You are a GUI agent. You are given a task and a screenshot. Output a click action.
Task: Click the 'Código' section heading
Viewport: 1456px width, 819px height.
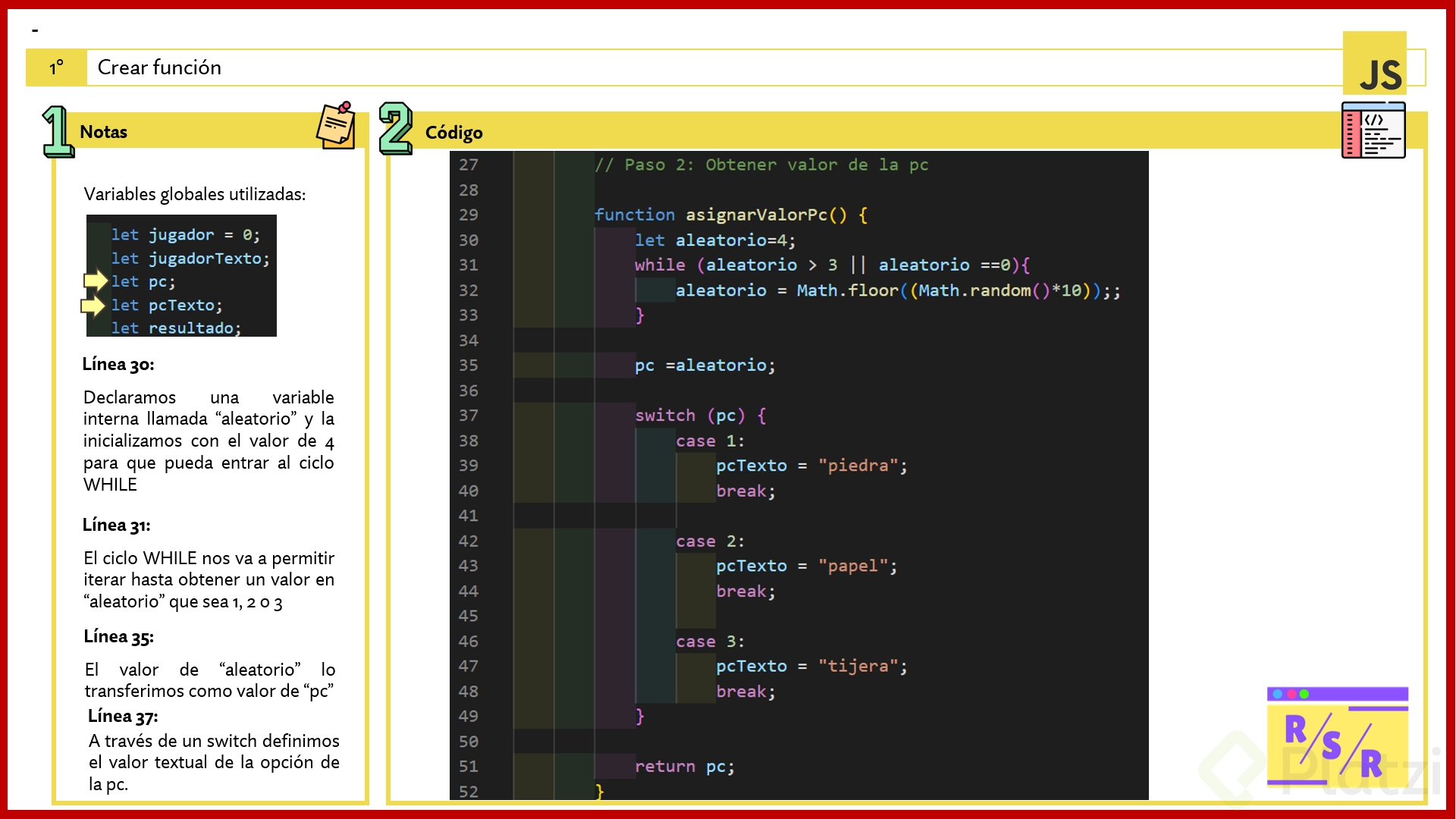[453, 133]
